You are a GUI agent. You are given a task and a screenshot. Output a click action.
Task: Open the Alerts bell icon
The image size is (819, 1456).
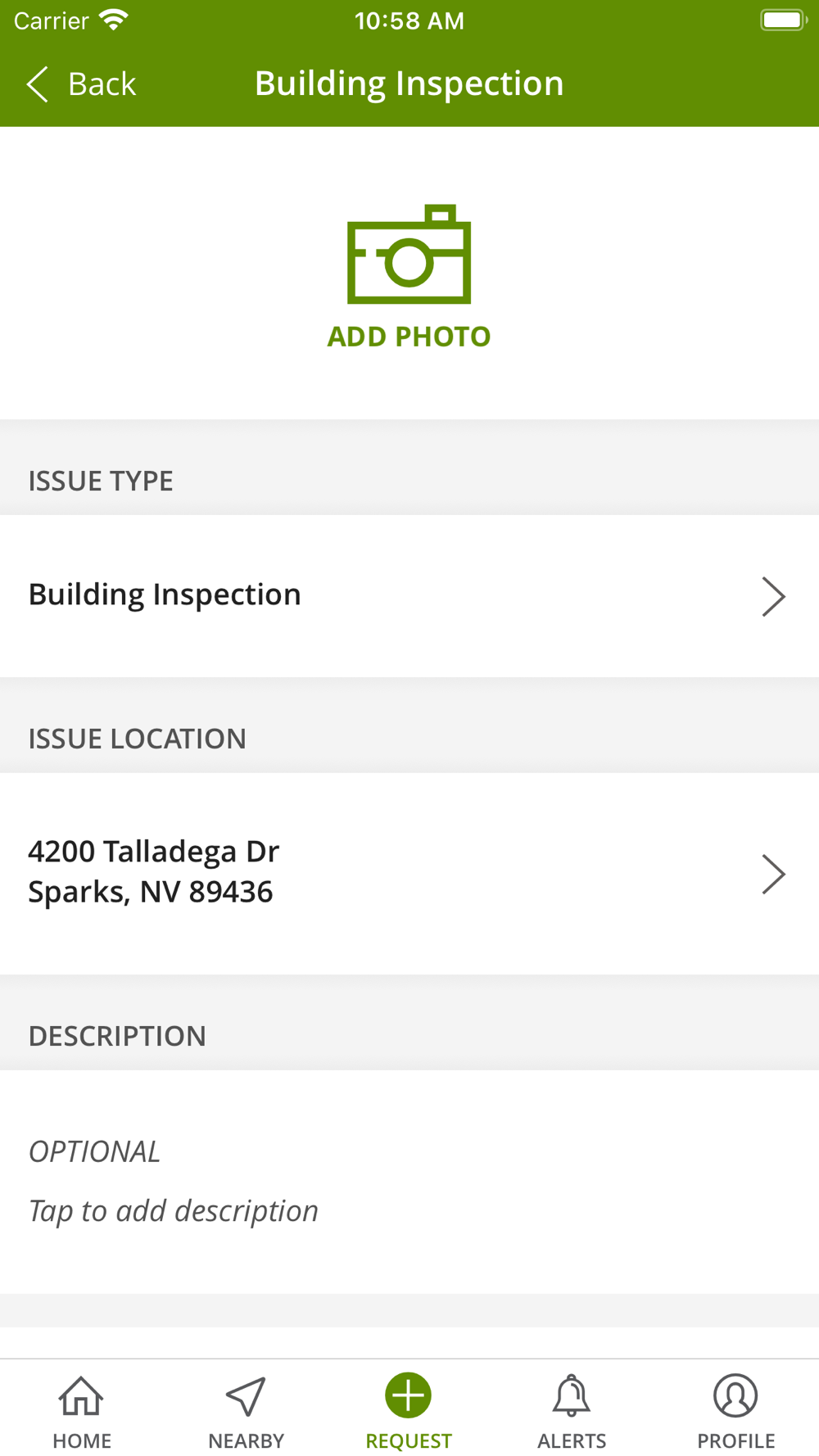tap(572, 1395)
